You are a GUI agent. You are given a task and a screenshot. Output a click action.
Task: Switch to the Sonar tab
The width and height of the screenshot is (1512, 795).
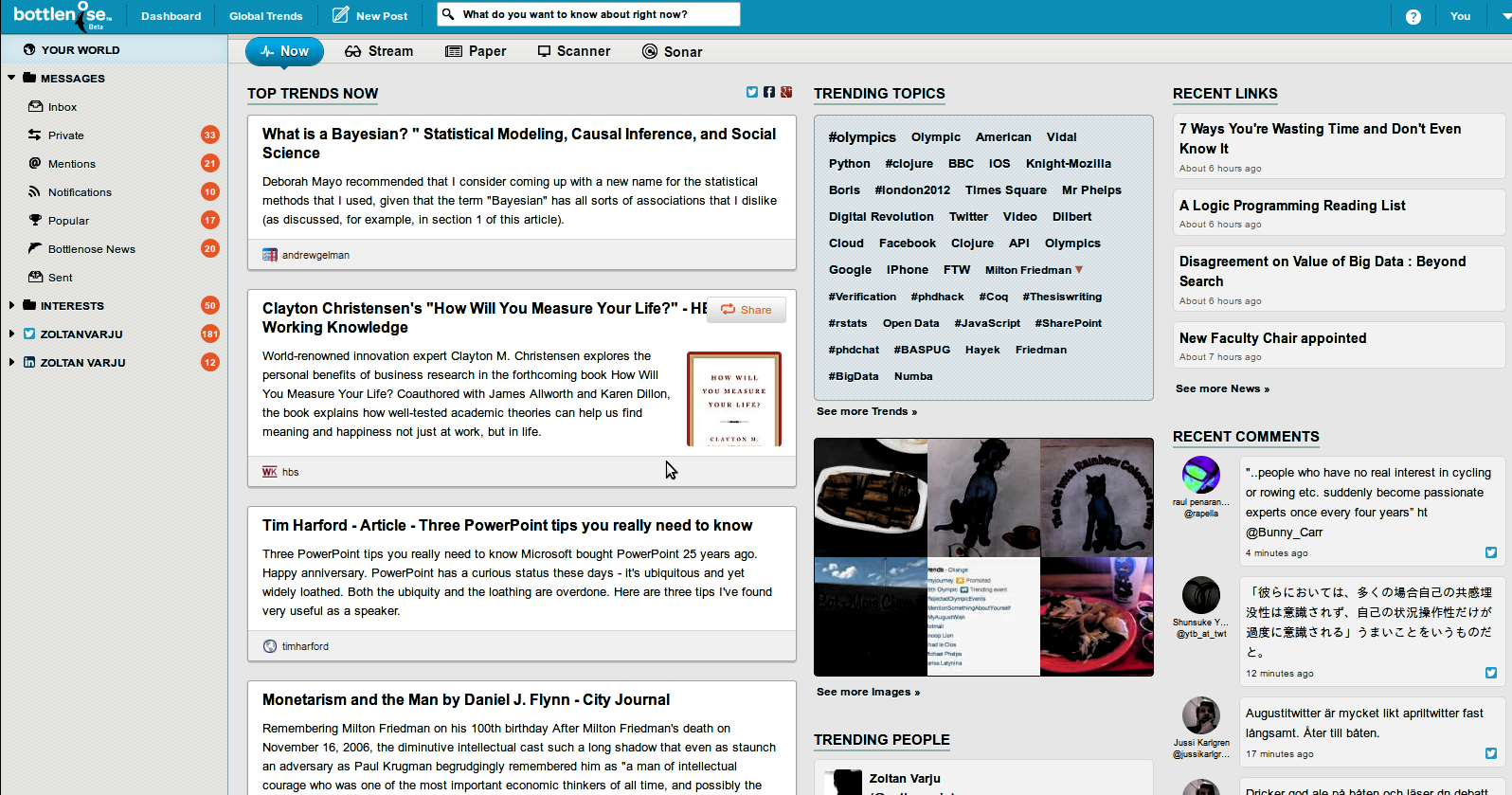(x=672, y=51)
